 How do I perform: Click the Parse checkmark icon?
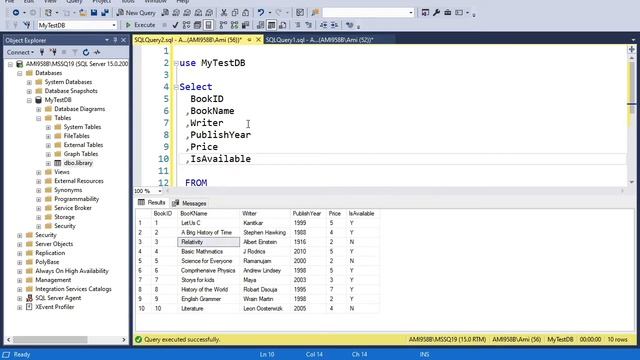pyautogui.click(x=175, y=25)
